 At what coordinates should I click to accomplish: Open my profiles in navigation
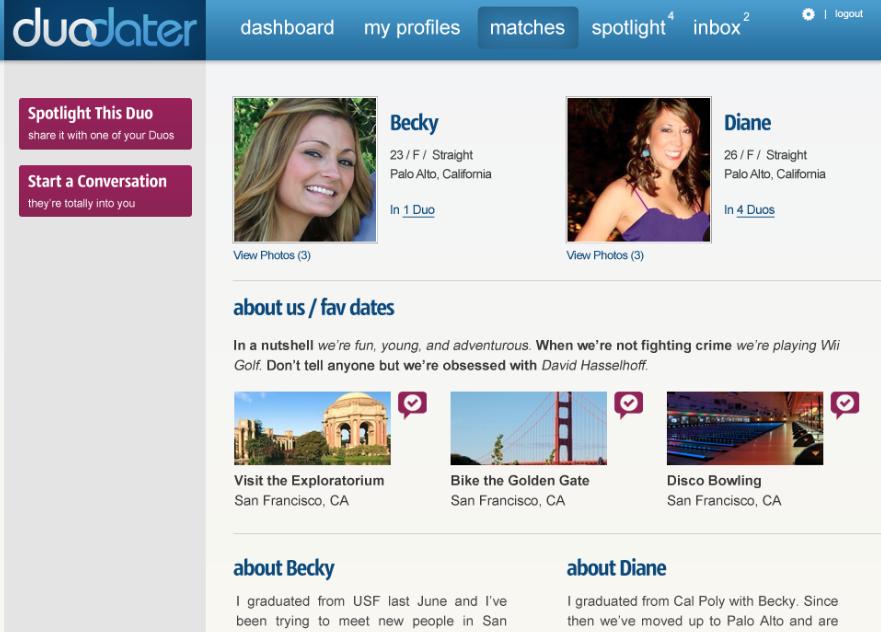pyautogui.click(x=412, y=28)
